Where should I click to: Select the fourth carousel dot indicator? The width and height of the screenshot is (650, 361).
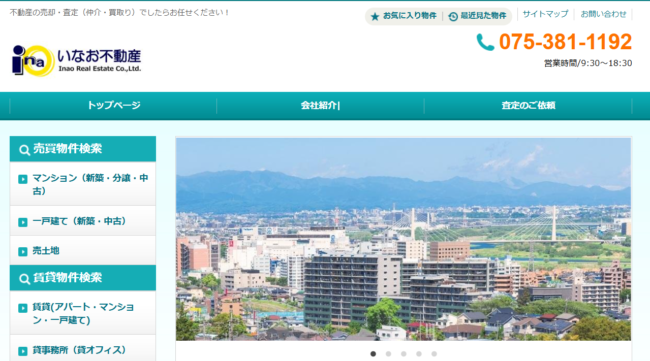pos(419,354)
